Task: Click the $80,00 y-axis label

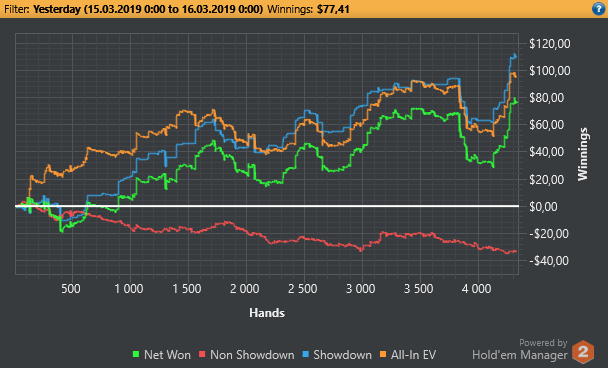Action: pyautogui.click(x=546, y=98)
